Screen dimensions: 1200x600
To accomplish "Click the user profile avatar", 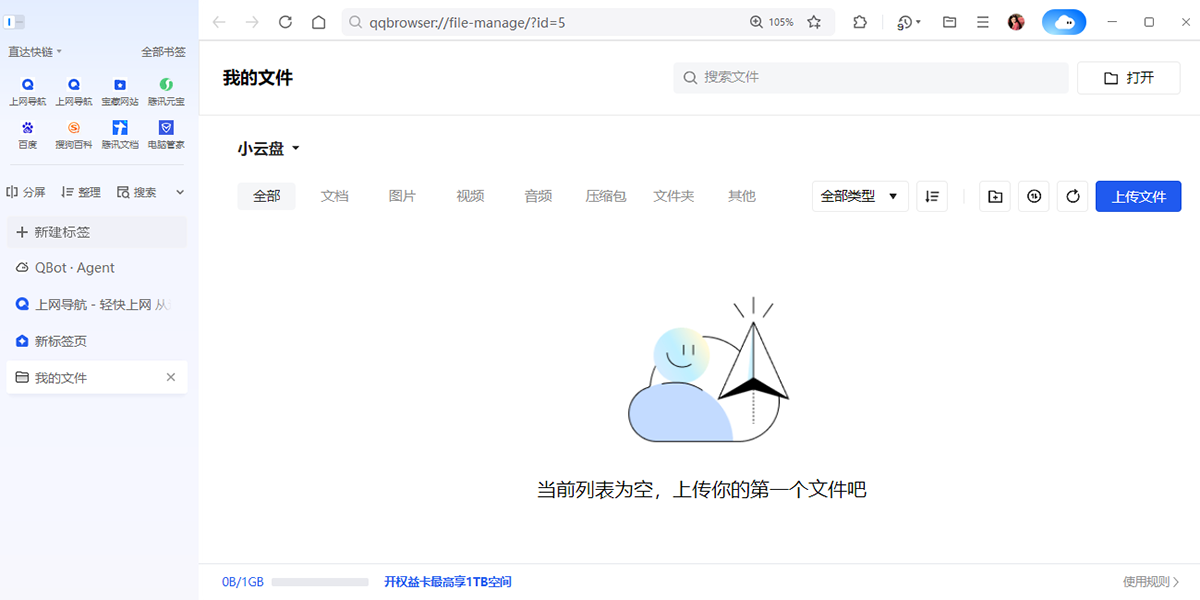I will click(x=1016, y=22).
